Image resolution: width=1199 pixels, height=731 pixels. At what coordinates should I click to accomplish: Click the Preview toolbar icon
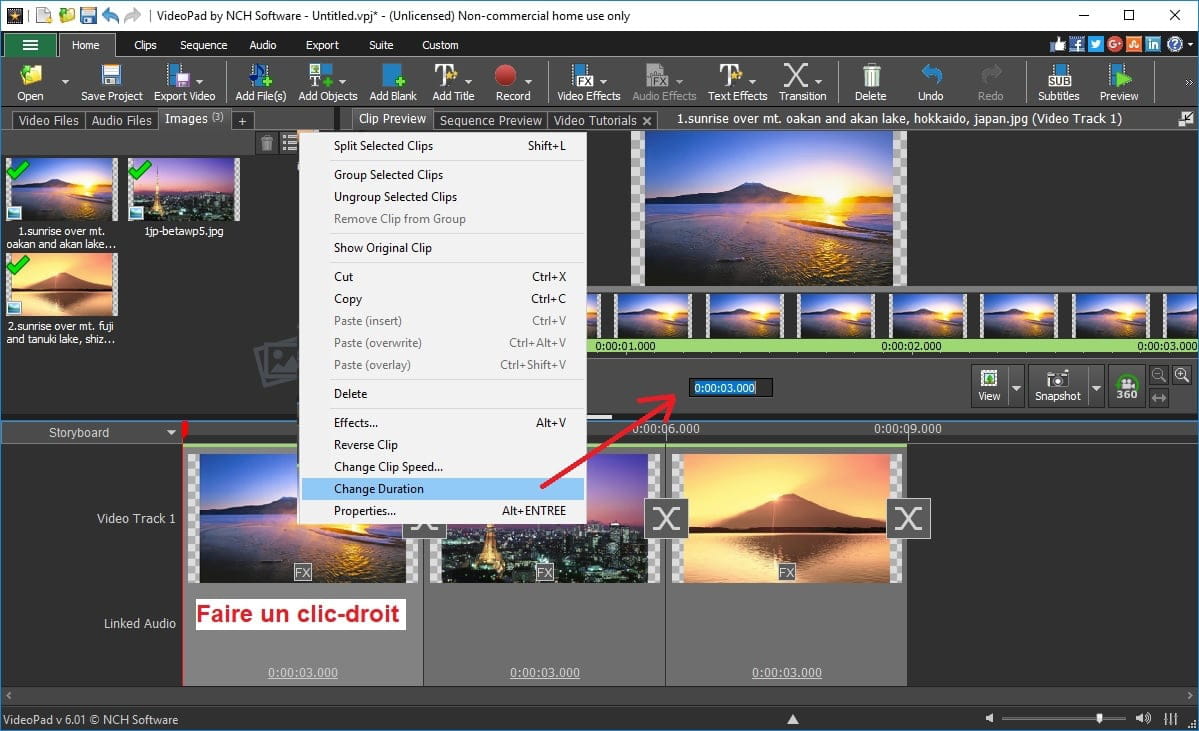pos(1119,82)
